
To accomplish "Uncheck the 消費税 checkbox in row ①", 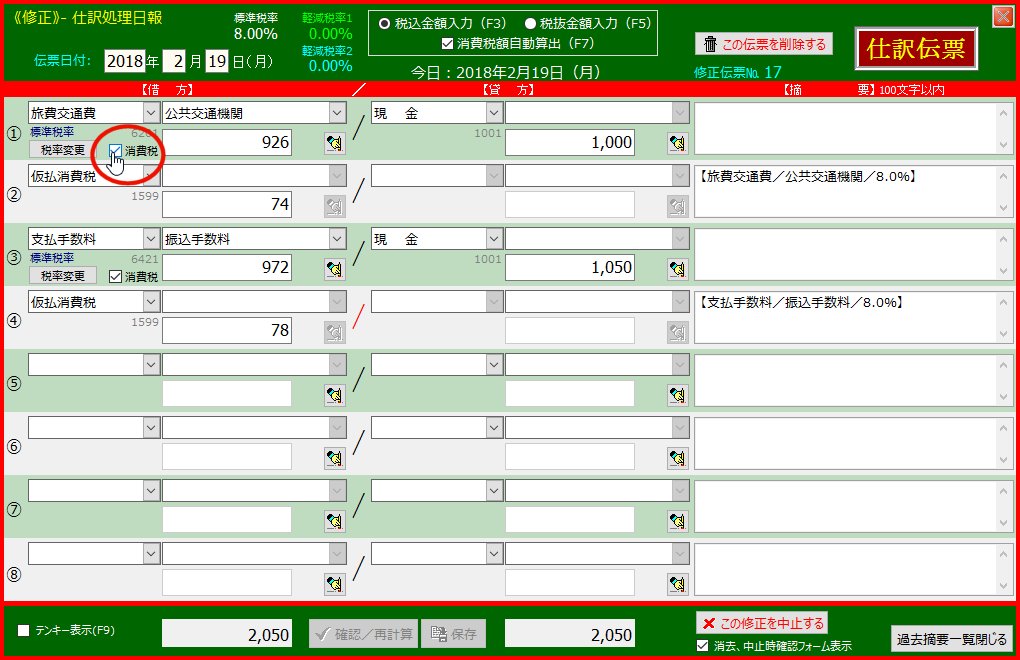I will coord(116,151).
